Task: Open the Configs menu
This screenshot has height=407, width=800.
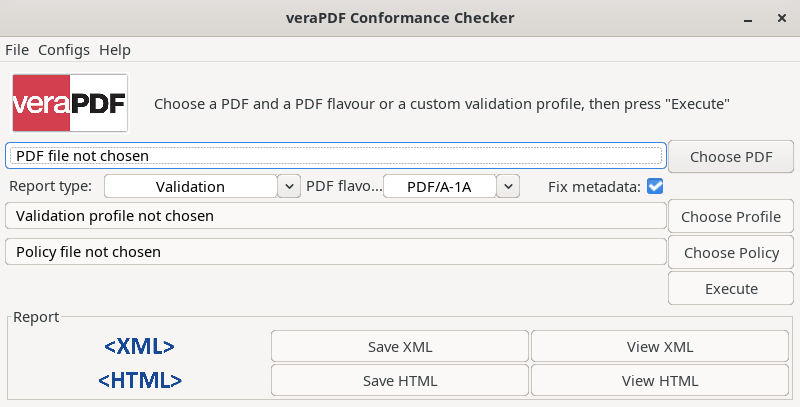Action: (x=64, y=50)
